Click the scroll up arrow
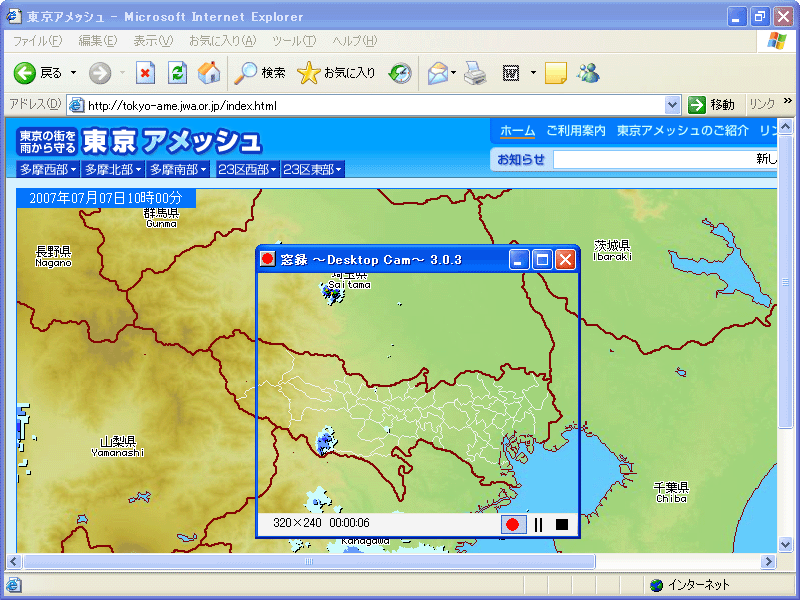Screen dimensions: 800x600 786,126
